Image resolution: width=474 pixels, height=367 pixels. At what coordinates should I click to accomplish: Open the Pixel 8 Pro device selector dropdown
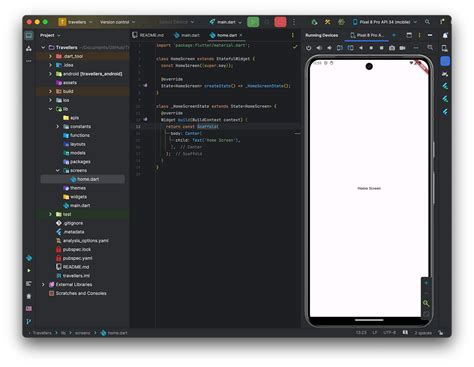click(385, 22)
